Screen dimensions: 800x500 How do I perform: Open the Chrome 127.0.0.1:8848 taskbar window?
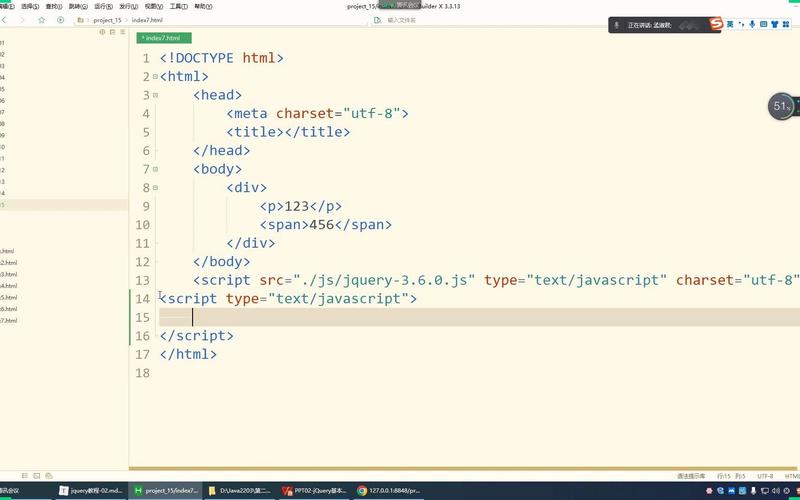point(389,490)
